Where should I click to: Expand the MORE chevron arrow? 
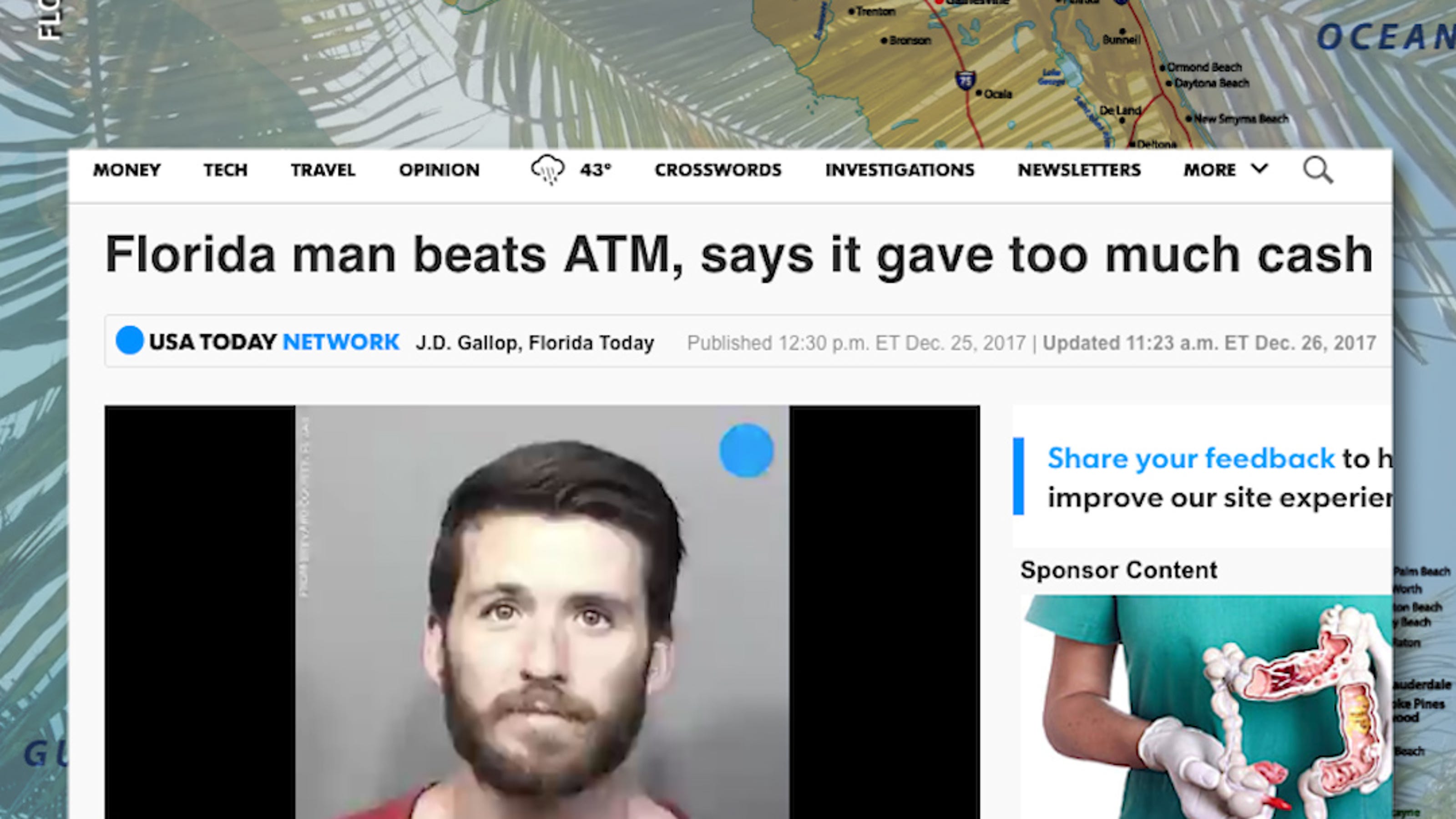pyautogui.click(x=1259, y=168)
